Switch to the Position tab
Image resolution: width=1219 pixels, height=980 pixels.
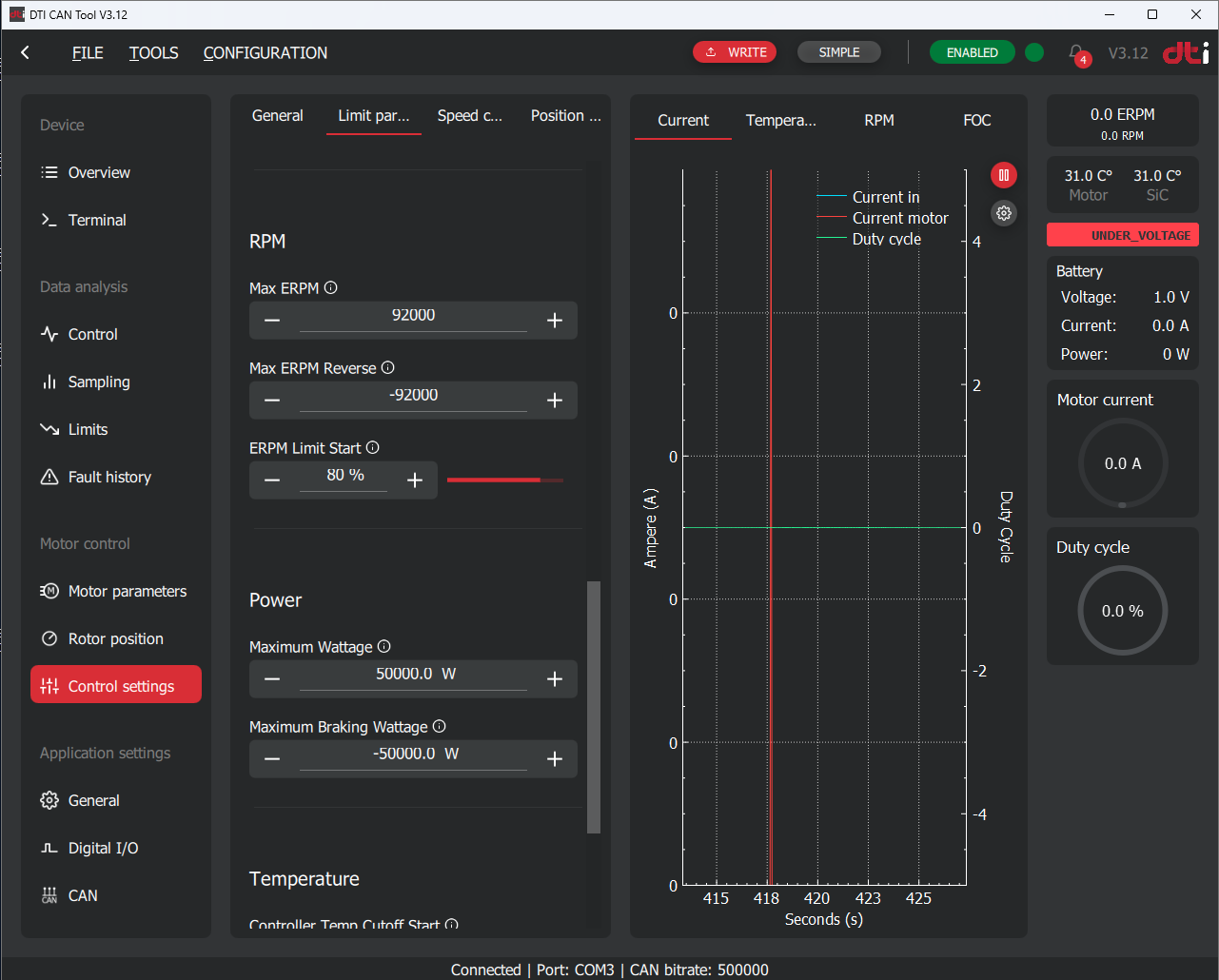tap(566, 115)
